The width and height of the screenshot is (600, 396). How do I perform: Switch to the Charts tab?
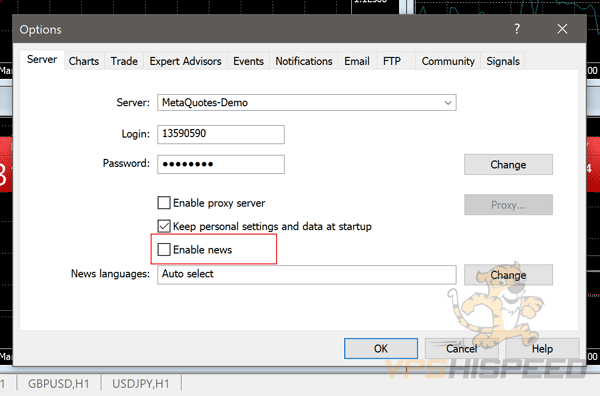coord(84,61)
